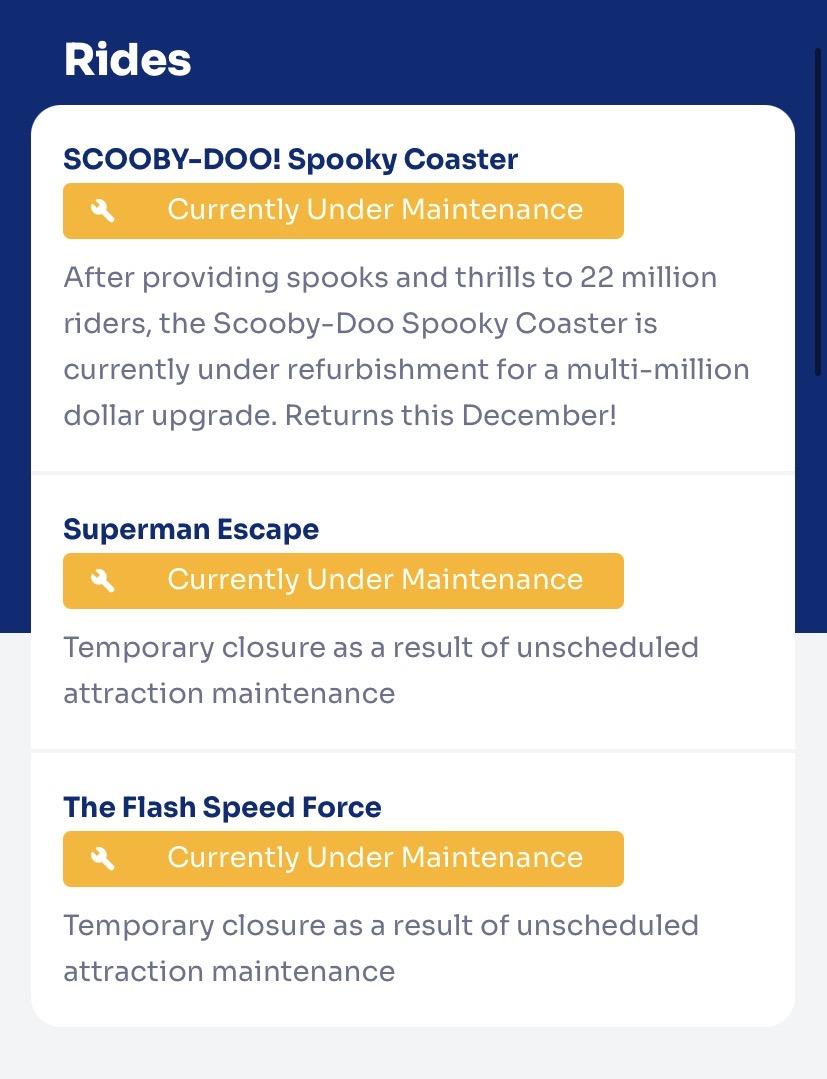
Task: Click the "22 million" text in Scooby-Doo description
Action: click(648, 277)
